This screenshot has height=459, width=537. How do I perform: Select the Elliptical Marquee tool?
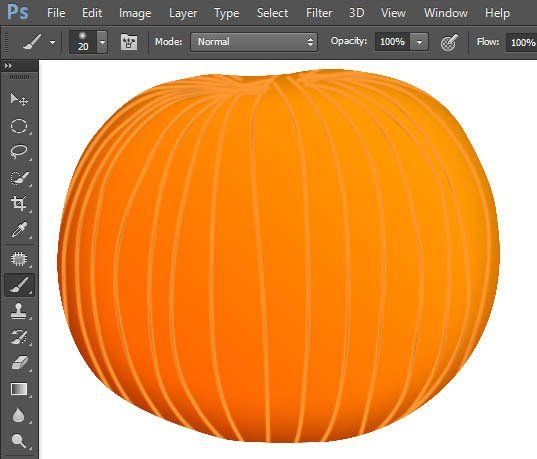(x=19, y=126)
